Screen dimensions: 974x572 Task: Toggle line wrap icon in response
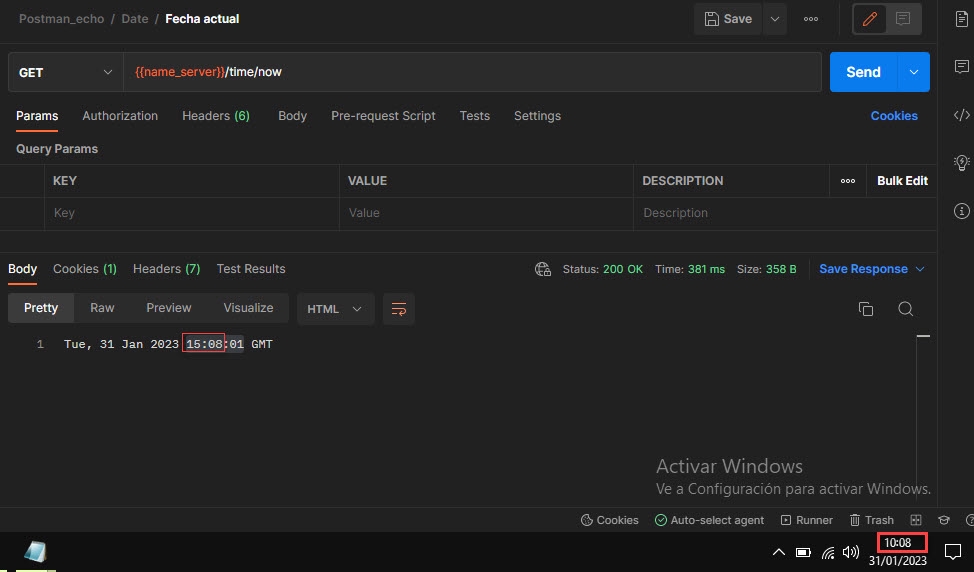point(399,309)
